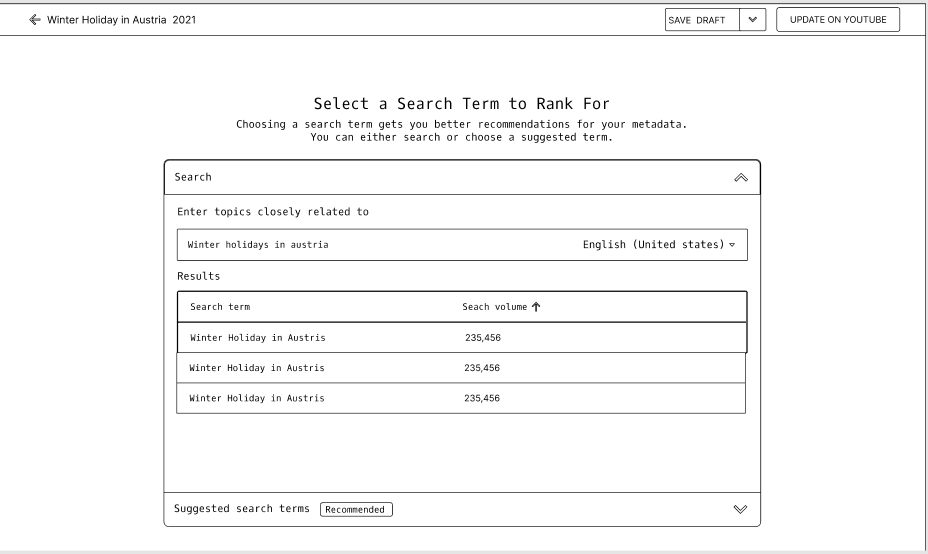This screenshot has height=554, width=928.
Task: Click the Results label
Action: point(198,276)
